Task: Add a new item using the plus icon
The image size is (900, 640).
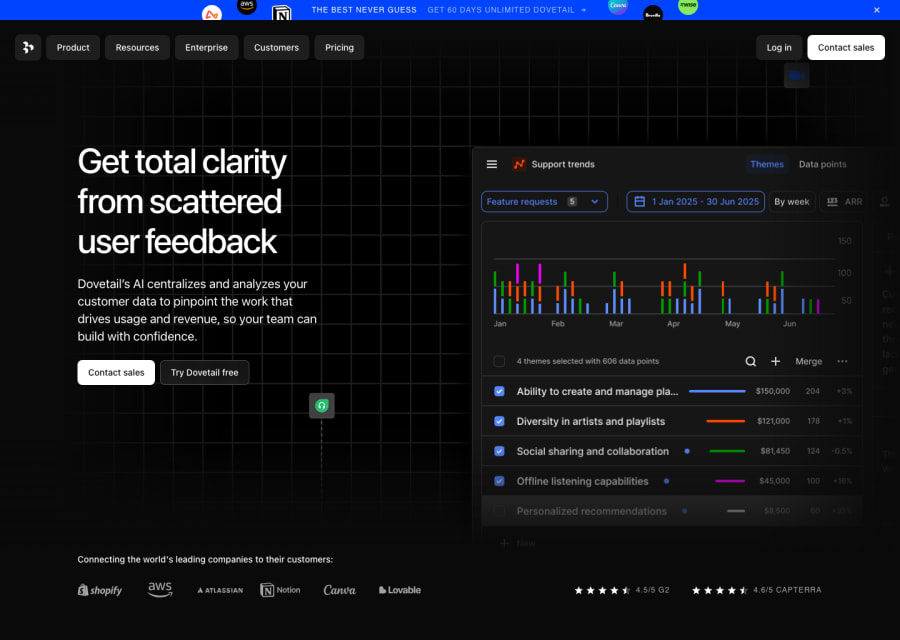Action: pyautogui.click(x=775, y=361)
